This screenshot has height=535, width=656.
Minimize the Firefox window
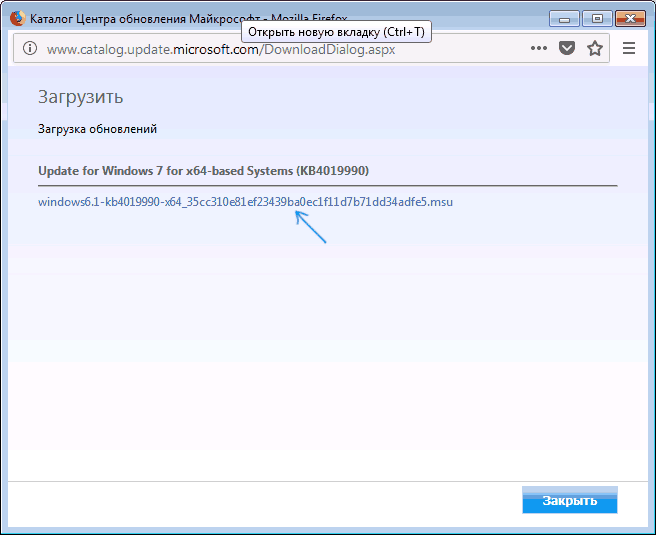point(564,19)
